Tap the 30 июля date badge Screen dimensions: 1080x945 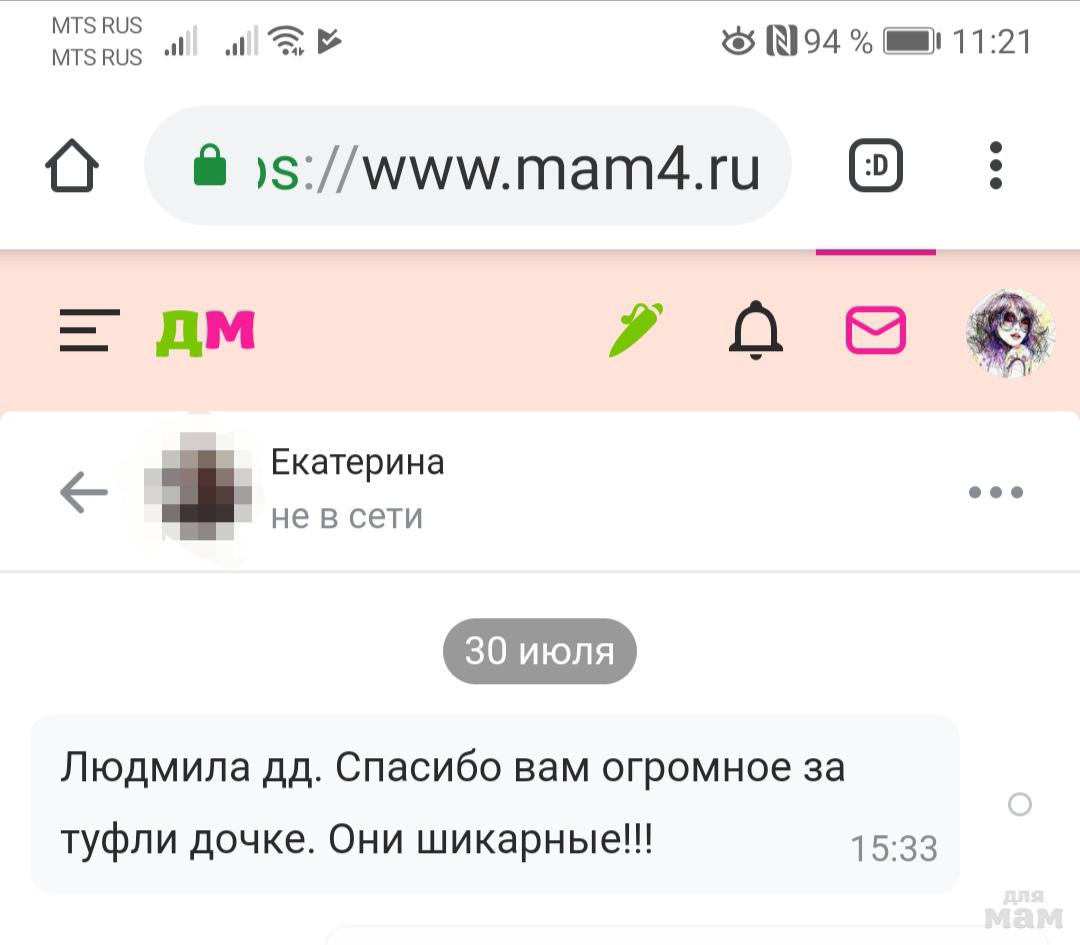(539, 651)
